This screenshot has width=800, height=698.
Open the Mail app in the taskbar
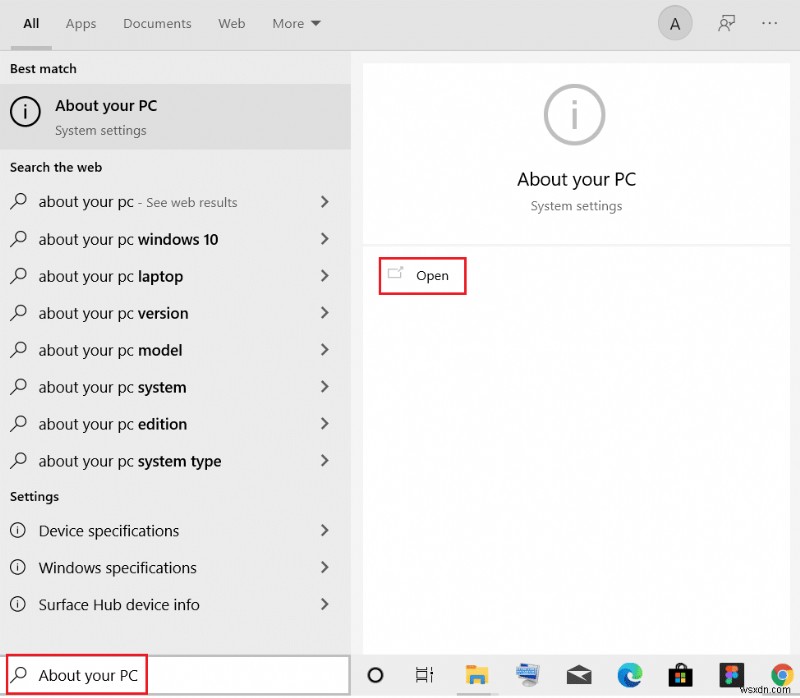point(579,675)
